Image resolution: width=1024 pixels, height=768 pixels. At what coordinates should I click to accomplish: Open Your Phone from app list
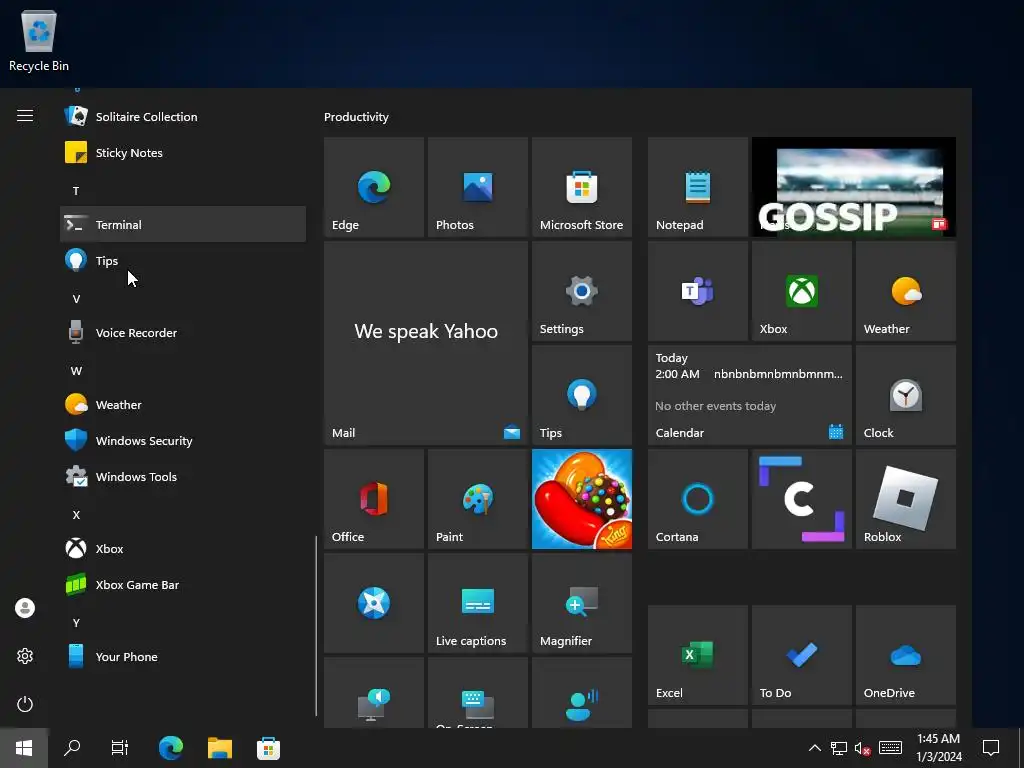183,657
